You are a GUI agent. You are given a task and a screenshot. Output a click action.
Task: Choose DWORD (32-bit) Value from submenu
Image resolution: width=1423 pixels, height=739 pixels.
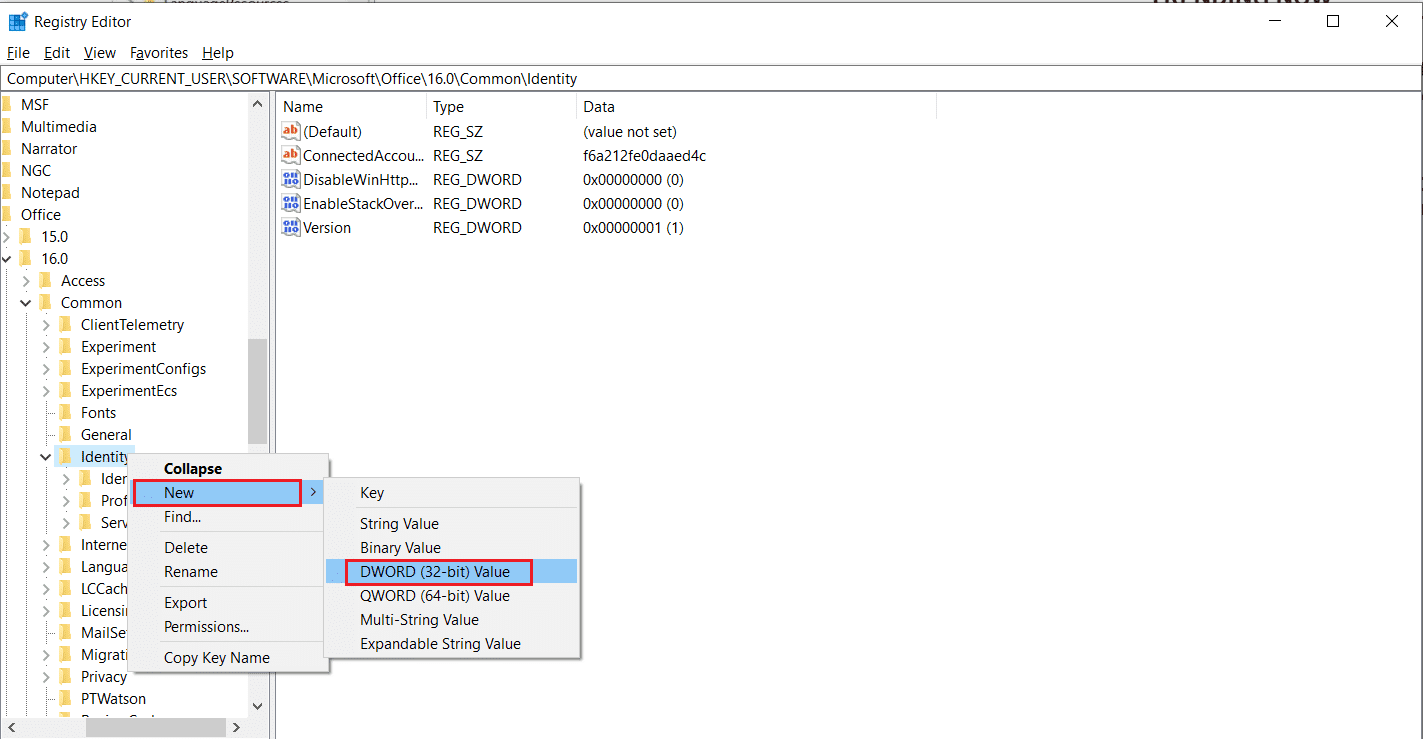(435, 572)
